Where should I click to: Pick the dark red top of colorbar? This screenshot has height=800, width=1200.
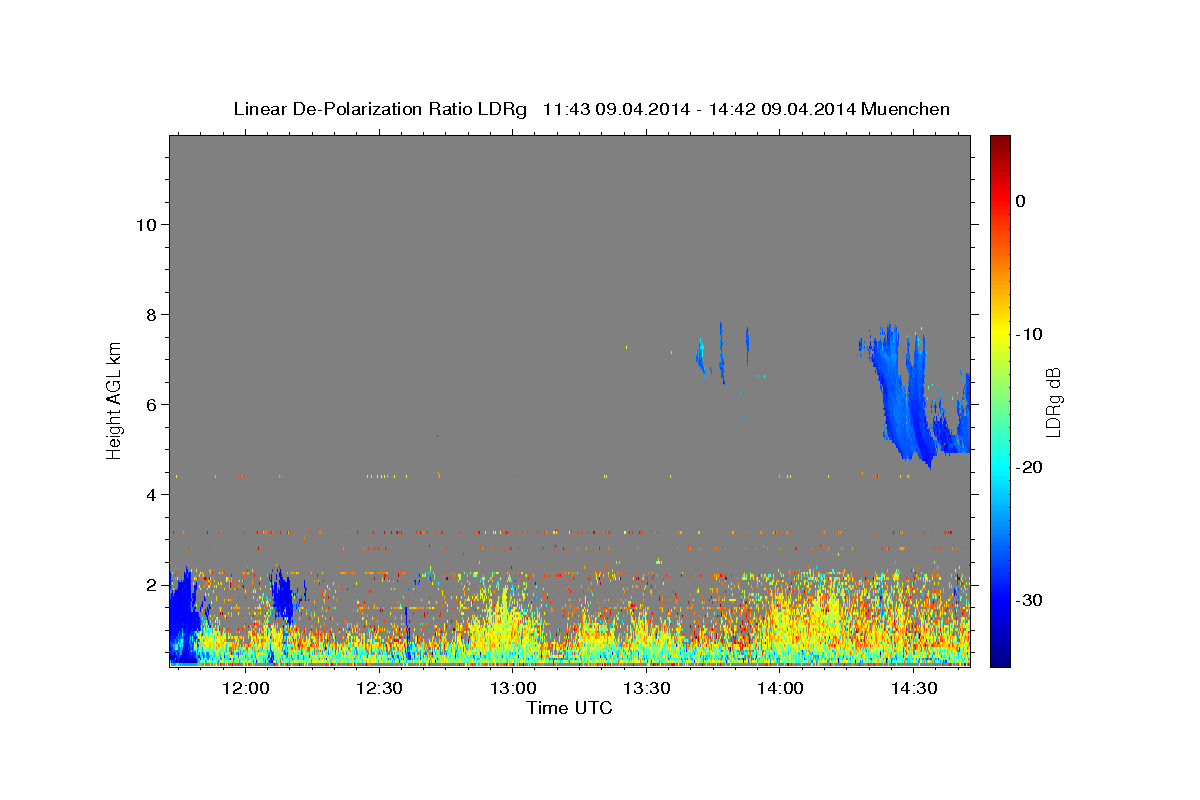coord(1000,143)
